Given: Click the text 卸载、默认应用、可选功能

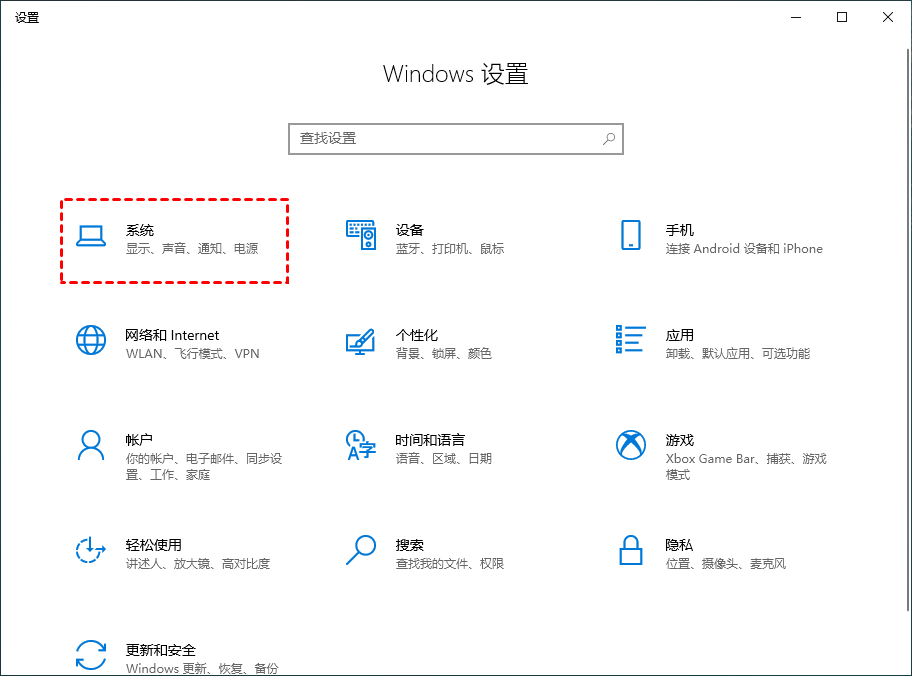Looking at the screenshot, I should point(738,354).
